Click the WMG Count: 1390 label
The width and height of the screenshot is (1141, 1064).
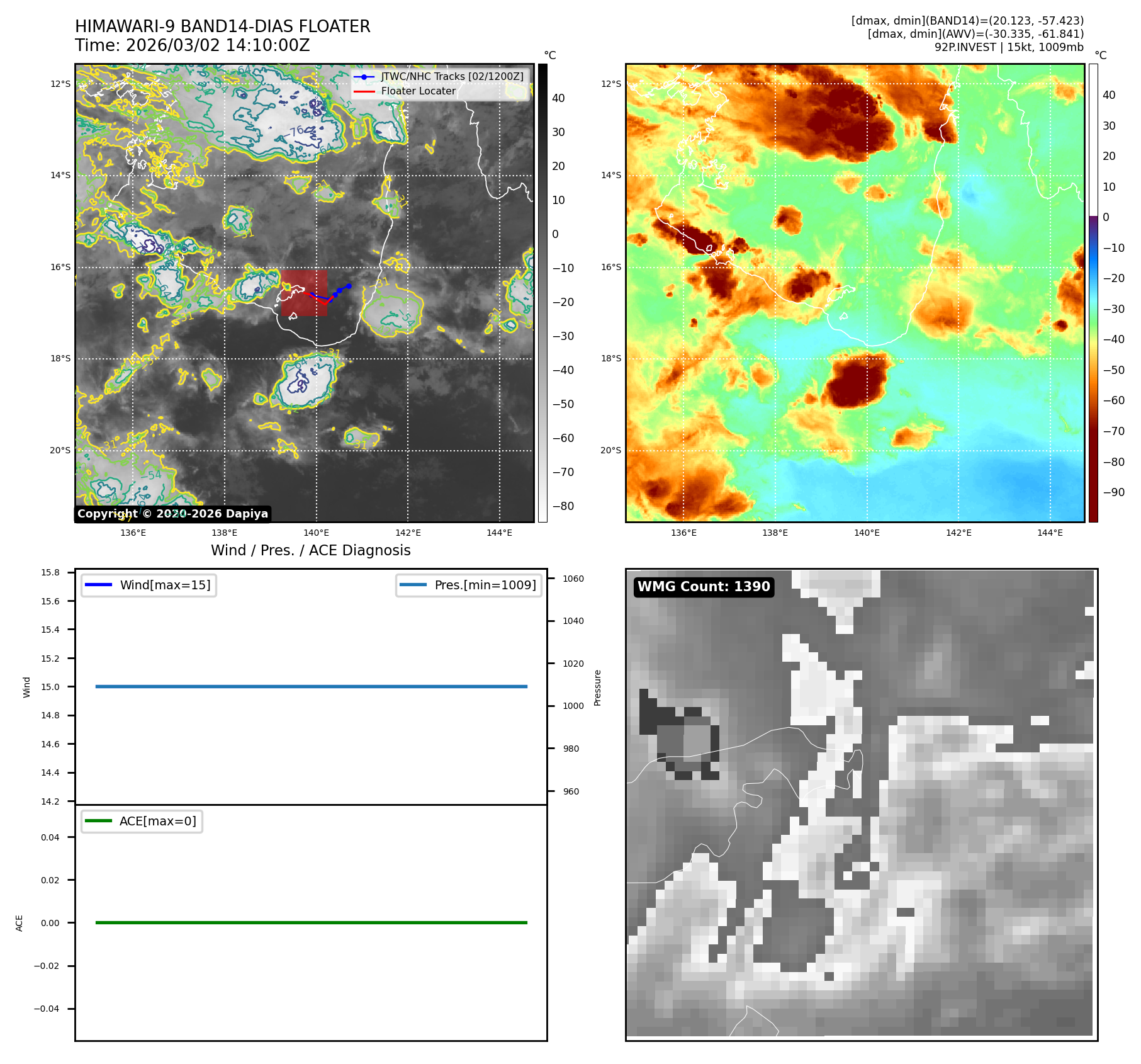tap(703, 587)
